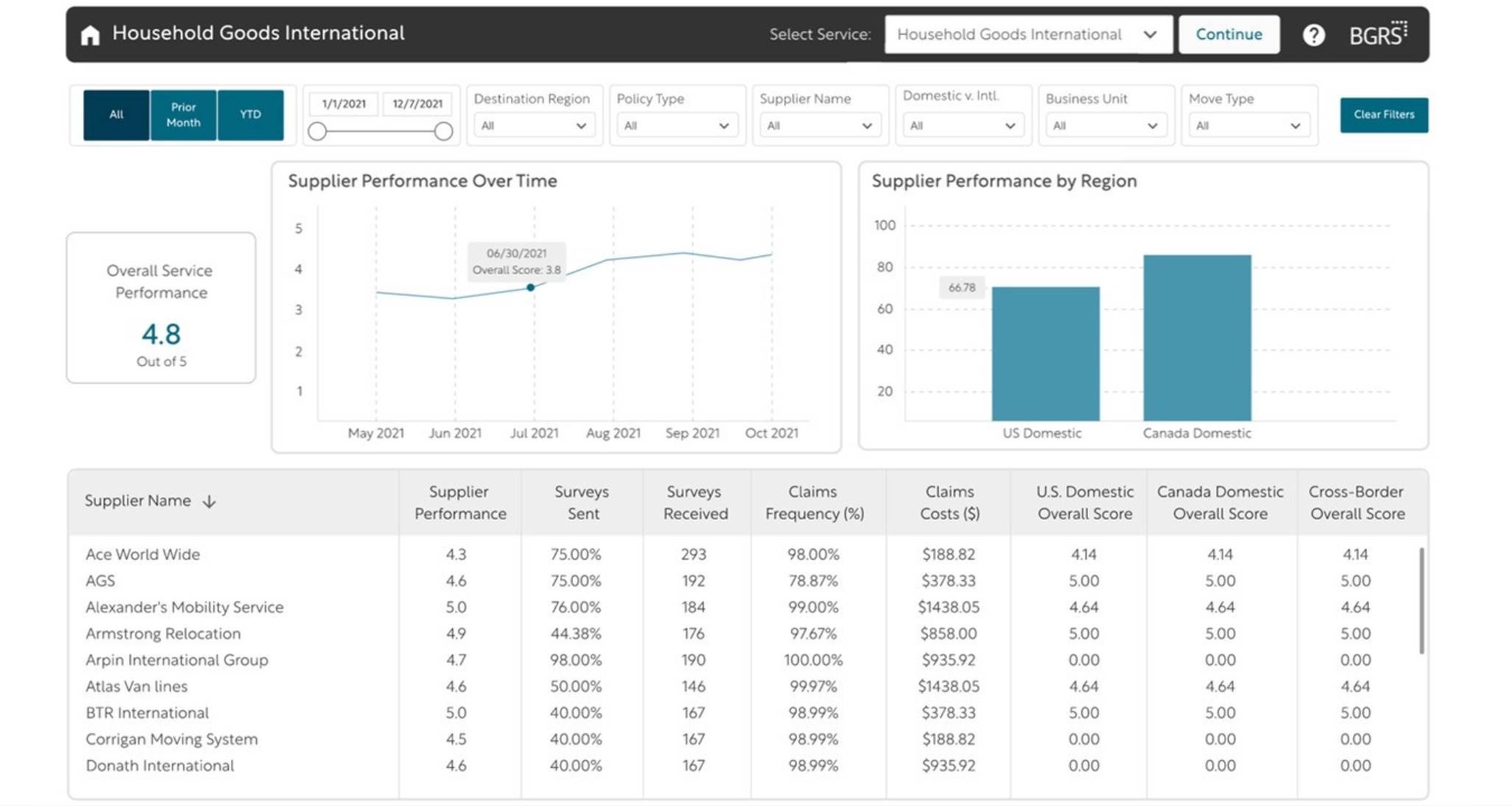Expand the Destination Region dropdown
The height and width of the screenshot is (806, 1512).
tap(533, 126)
